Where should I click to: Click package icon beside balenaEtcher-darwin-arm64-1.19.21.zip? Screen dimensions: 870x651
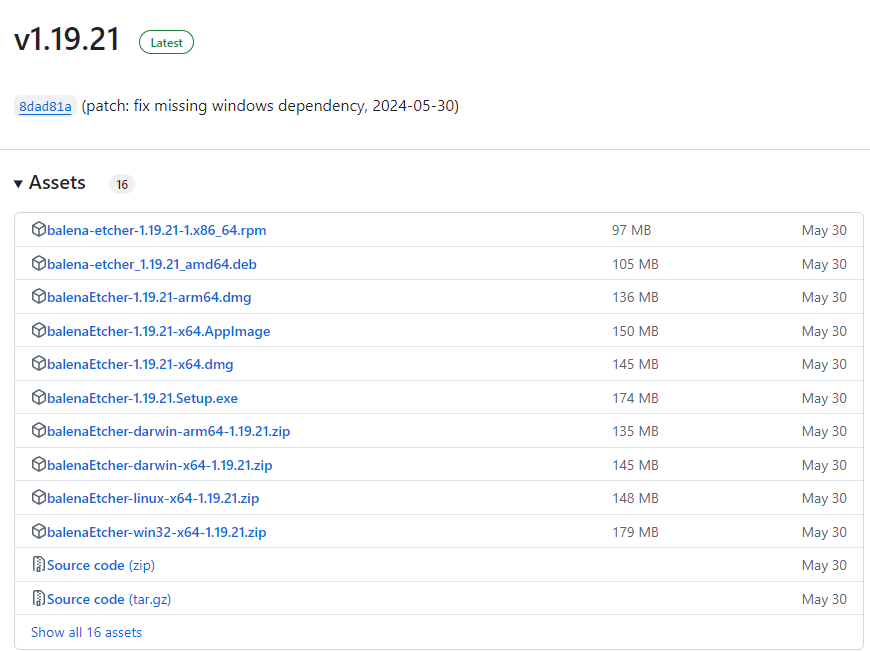point(38,430)
